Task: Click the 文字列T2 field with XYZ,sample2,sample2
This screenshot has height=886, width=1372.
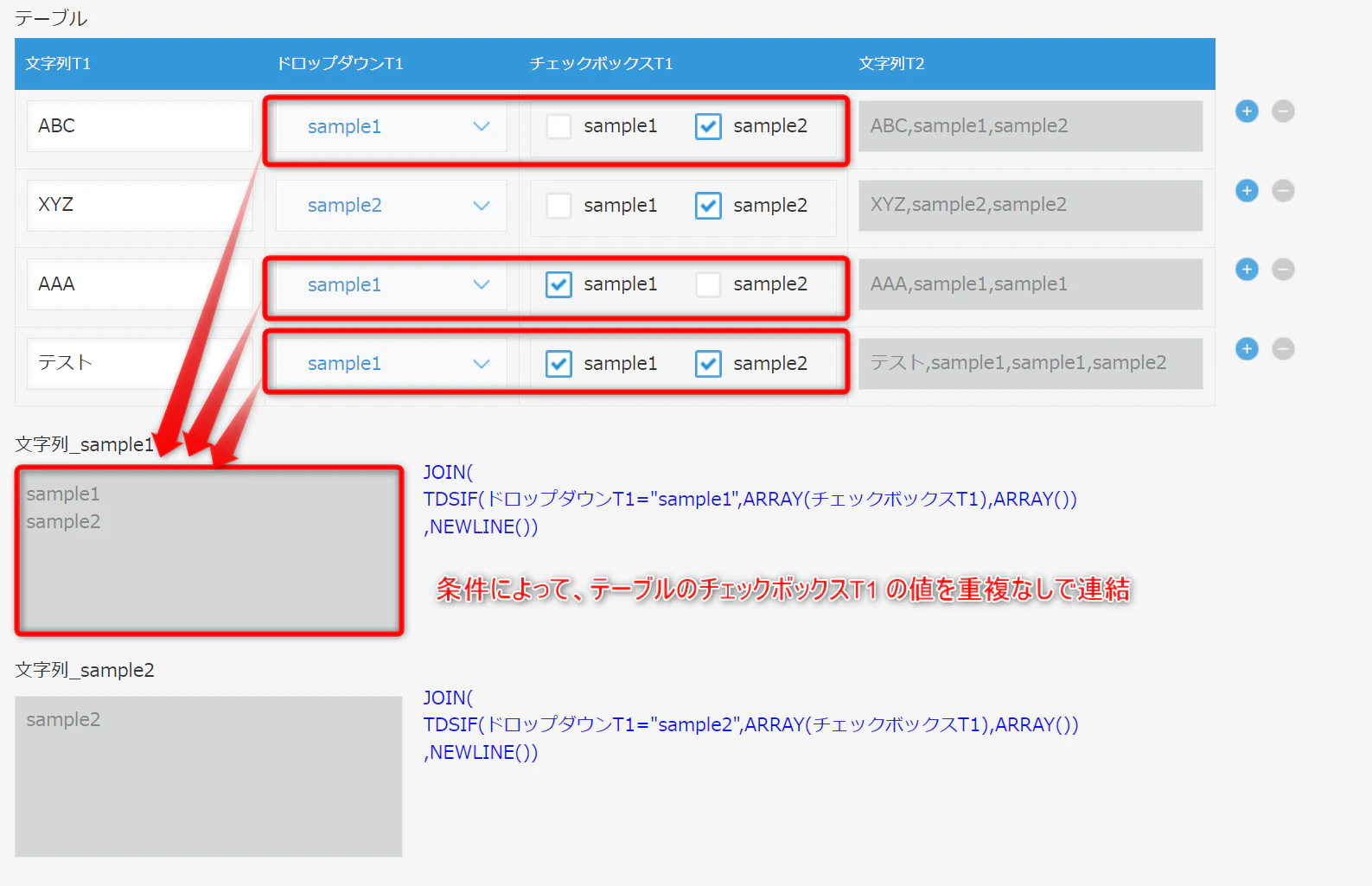Action: coord(1031,206)
